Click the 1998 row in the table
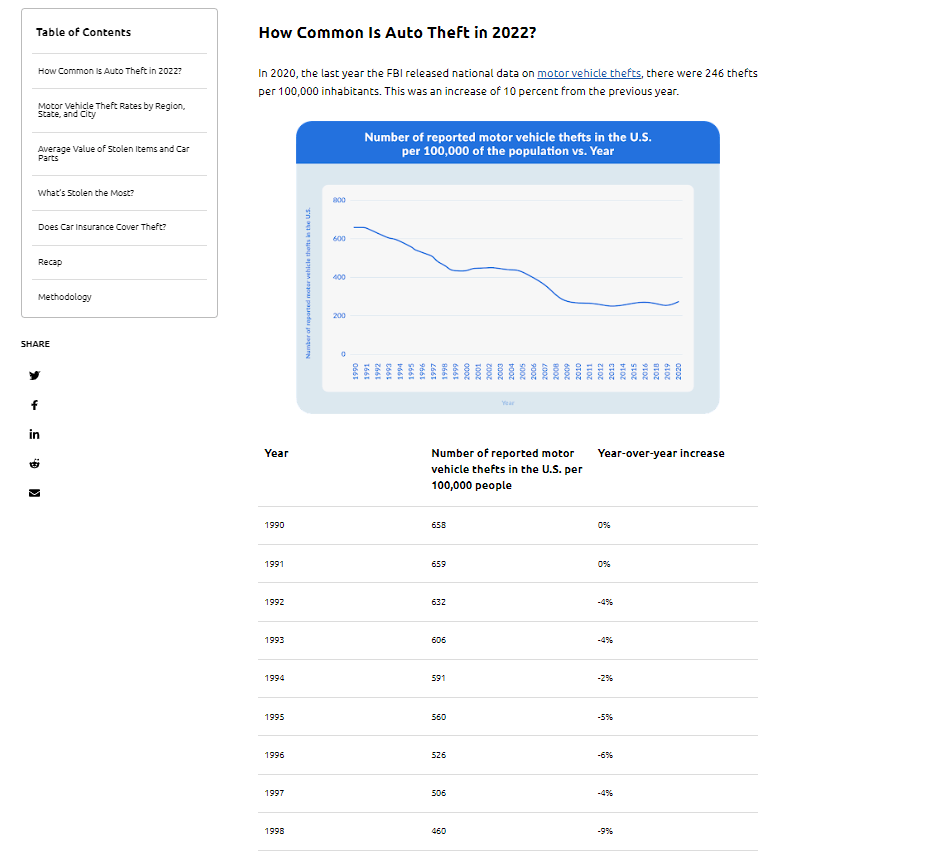 pos(507,831)
